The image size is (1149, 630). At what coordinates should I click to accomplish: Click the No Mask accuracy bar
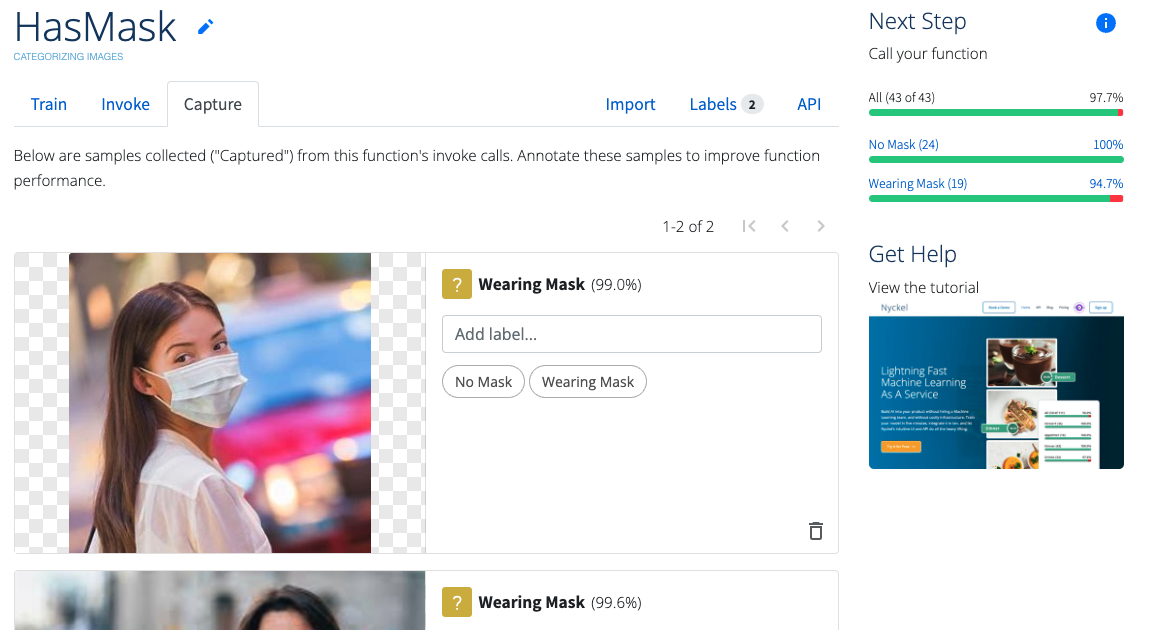(x=996, y=159)
